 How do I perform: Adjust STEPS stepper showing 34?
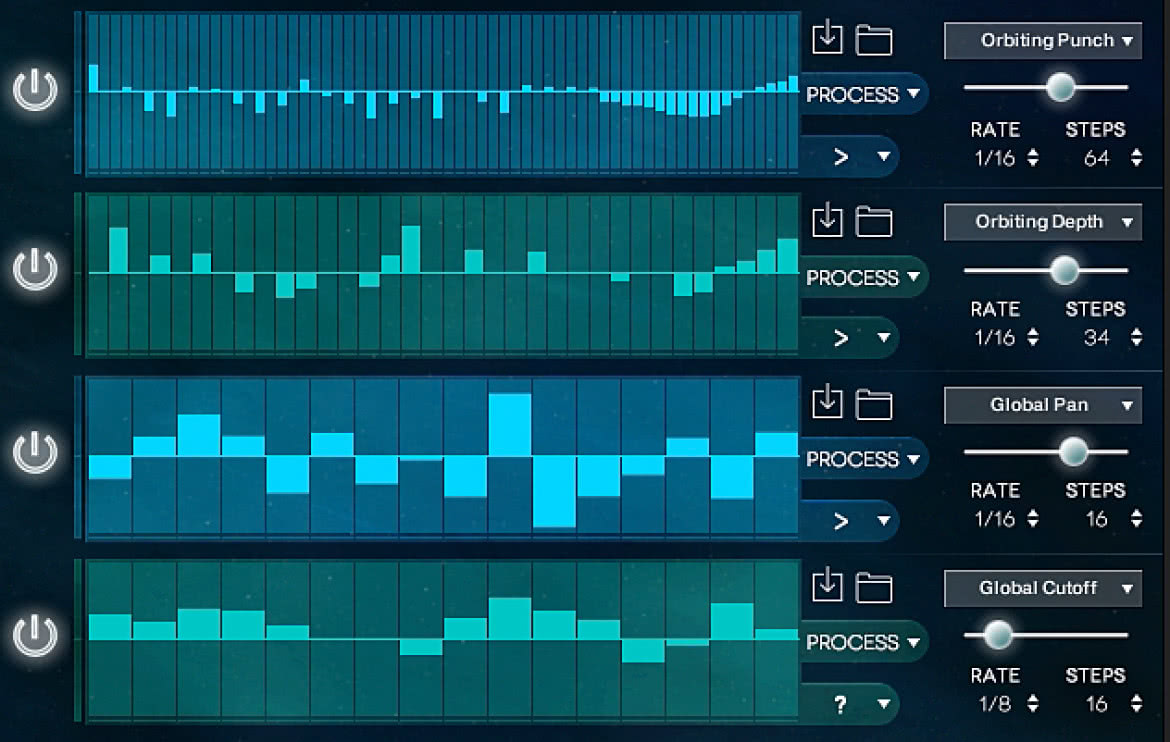(1136, 337)
